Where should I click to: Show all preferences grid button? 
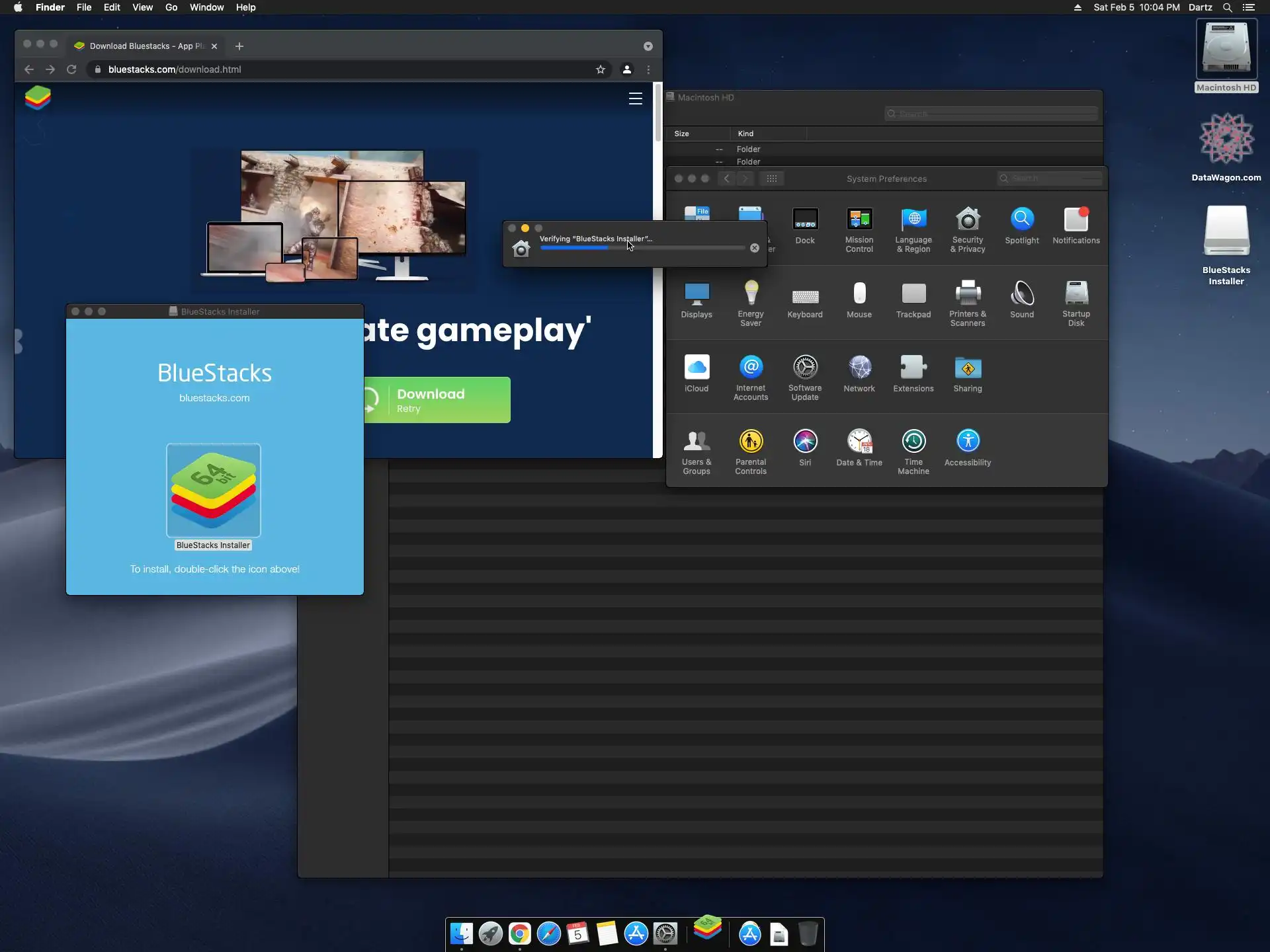(x=771, y=178)
